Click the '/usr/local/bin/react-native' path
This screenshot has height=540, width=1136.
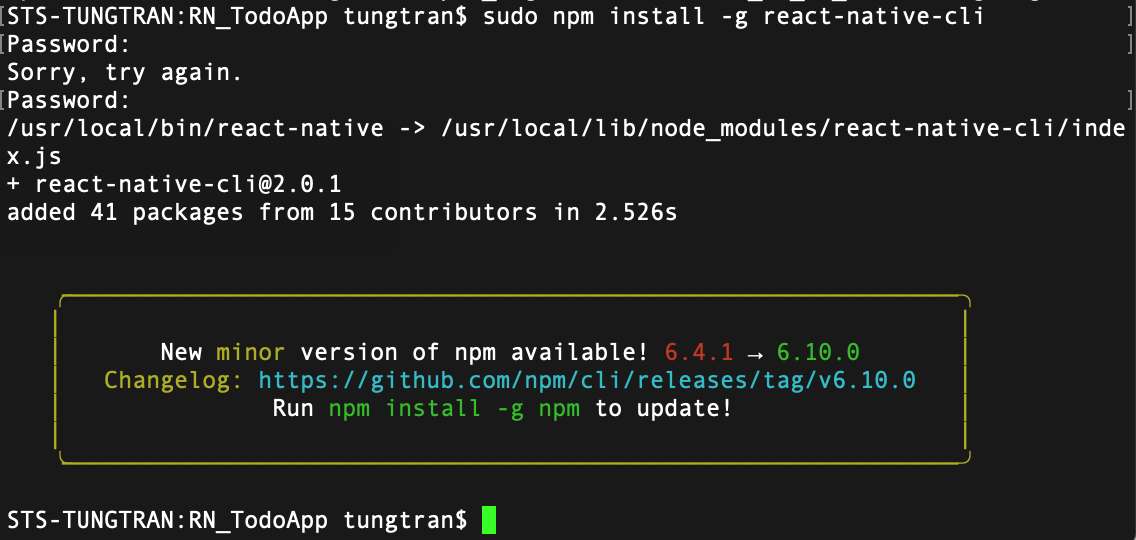(x=195, y=129)
